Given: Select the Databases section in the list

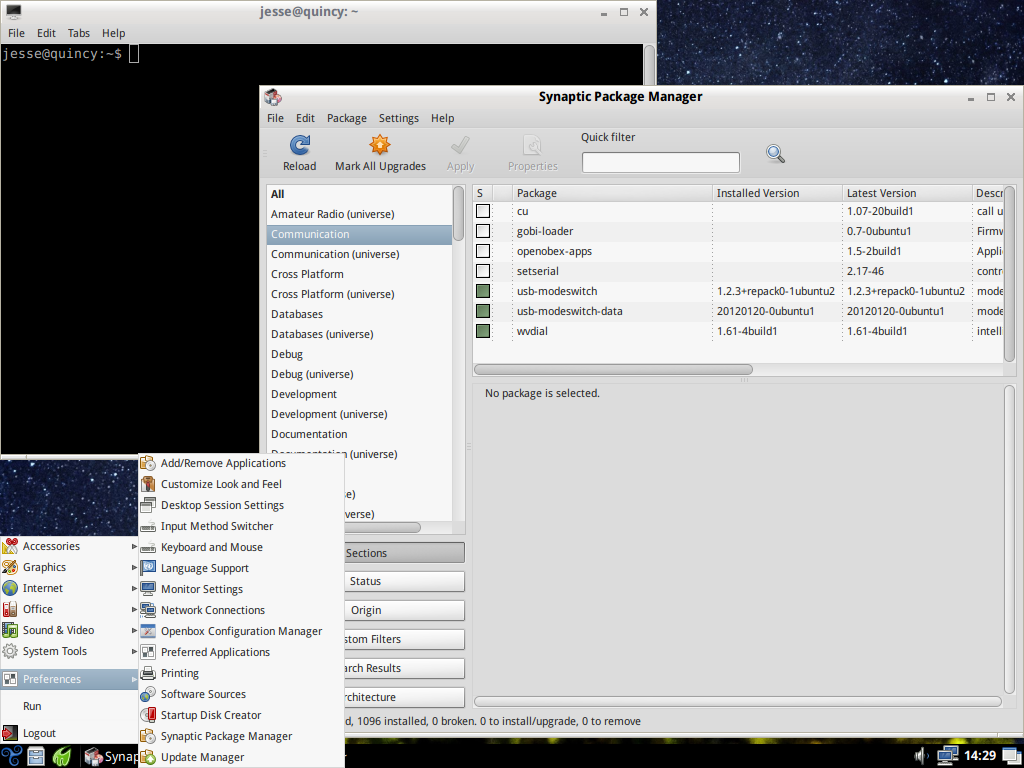Looking at the screenshot, I should 360,314.
